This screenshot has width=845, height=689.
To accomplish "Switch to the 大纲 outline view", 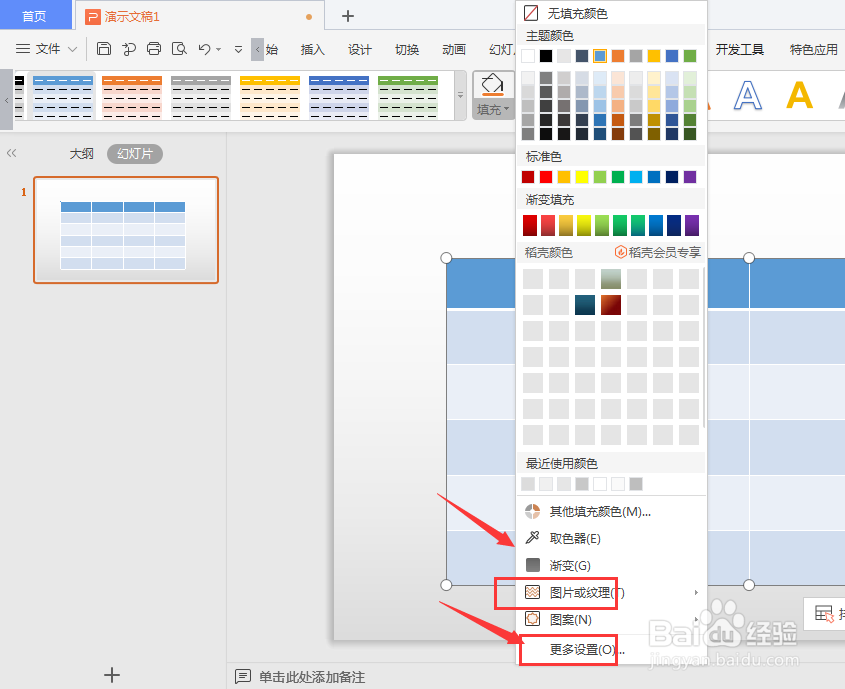I will (81, 154).
